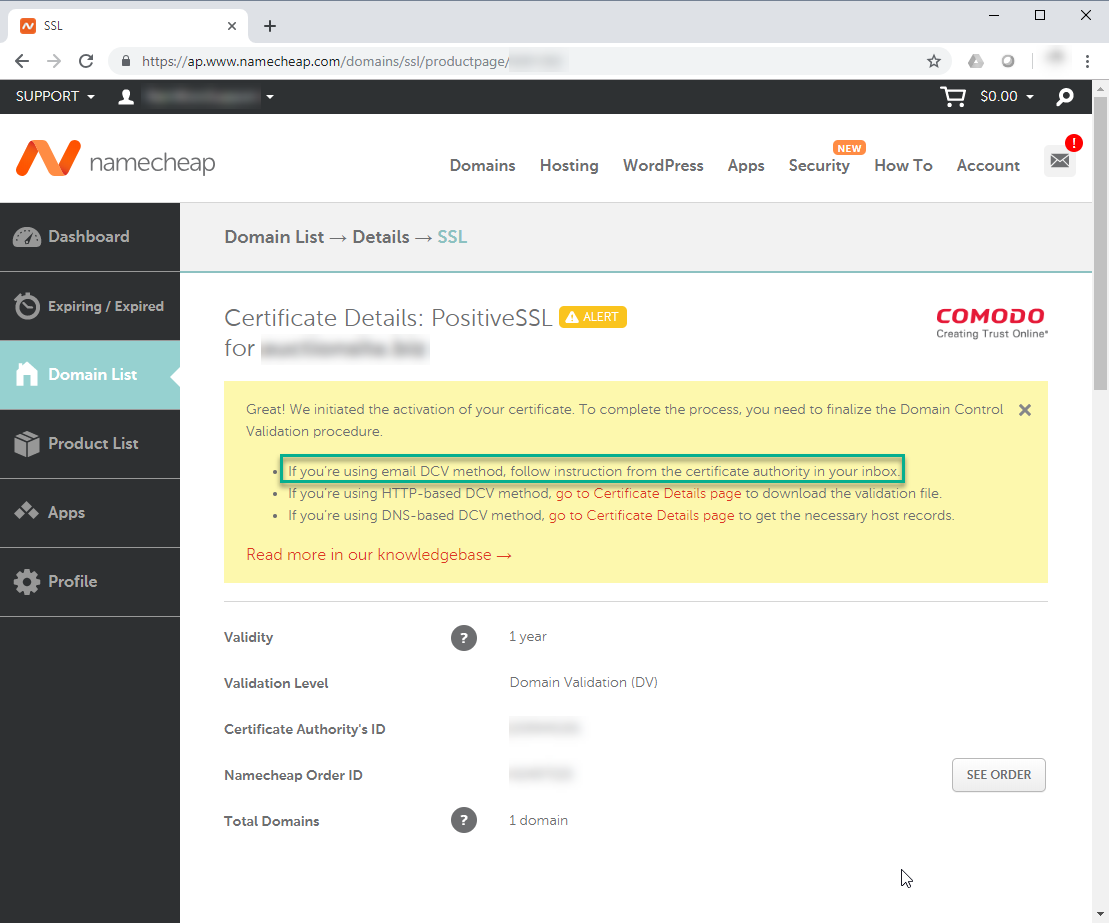Image resolution: width=1109 pixels, height=923 pixels.
Task: Click the Total Domains help question mark
Action: coord(464,820)
